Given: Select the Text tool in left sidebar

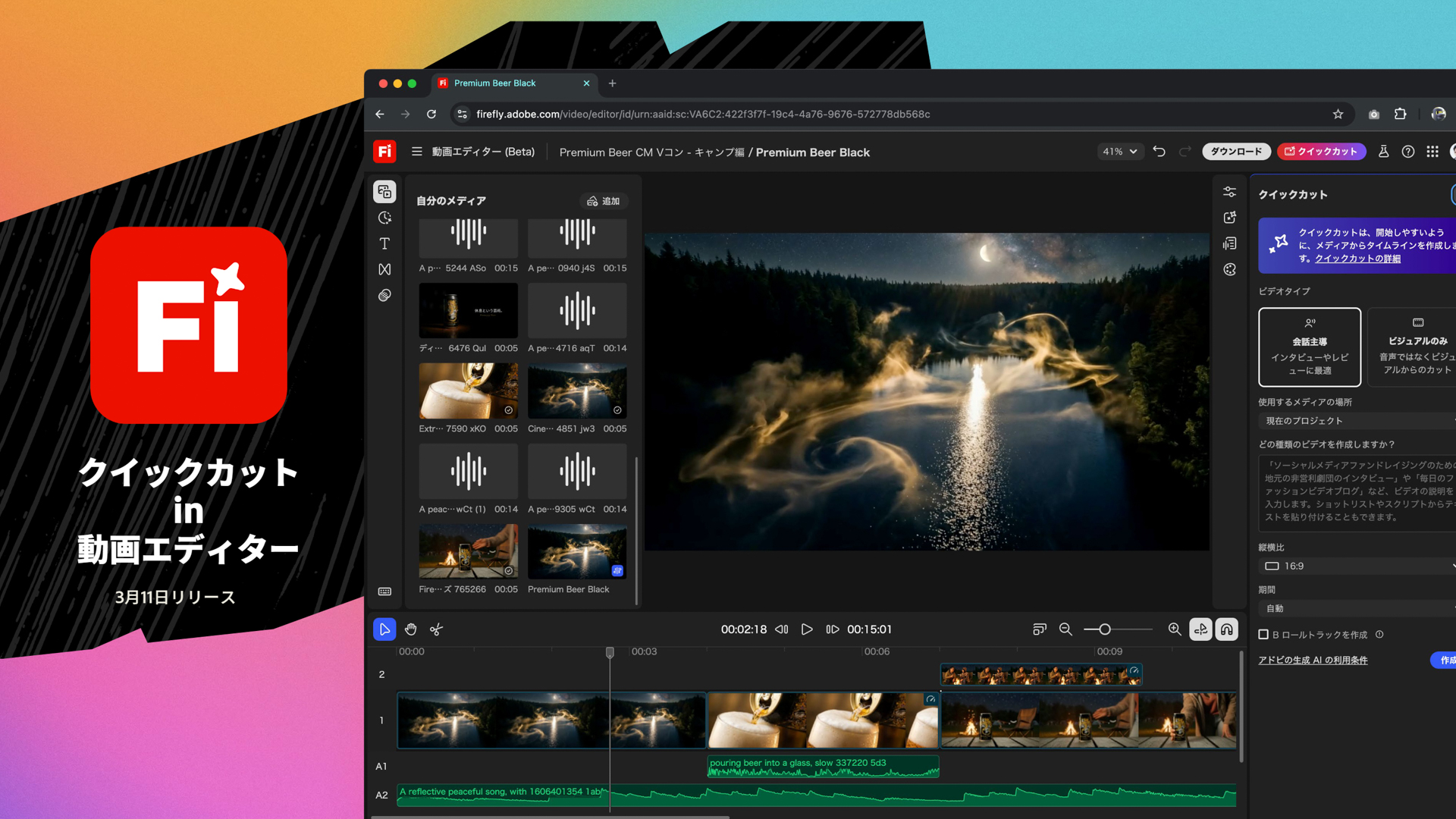Looking at the screenshot, I should tap(384, 243).
